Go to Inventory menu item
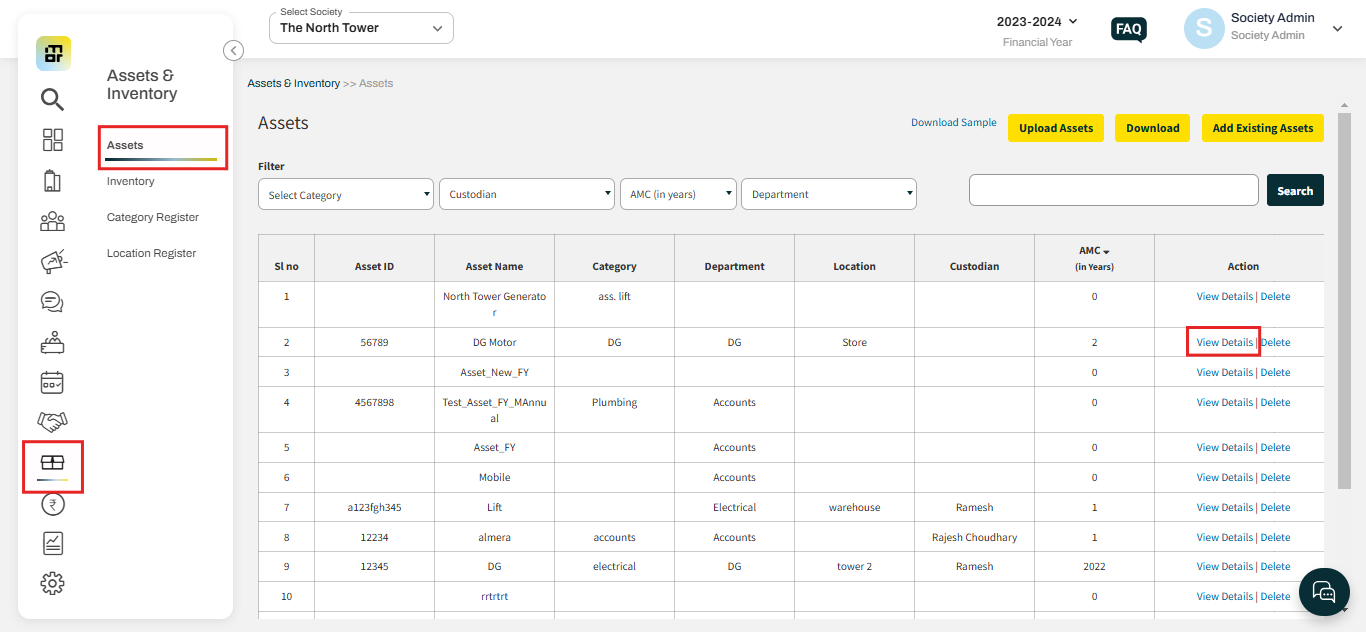 (x=131, y=181)
